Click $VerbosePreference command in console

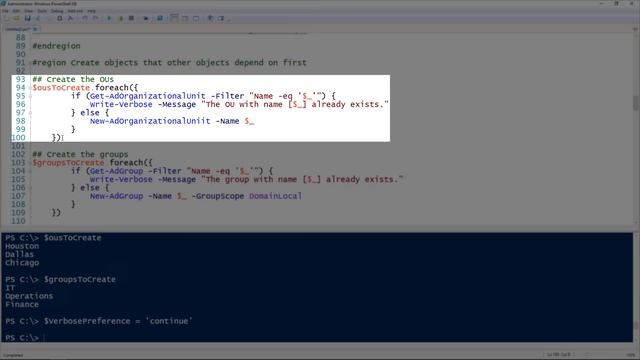(118, 321)
